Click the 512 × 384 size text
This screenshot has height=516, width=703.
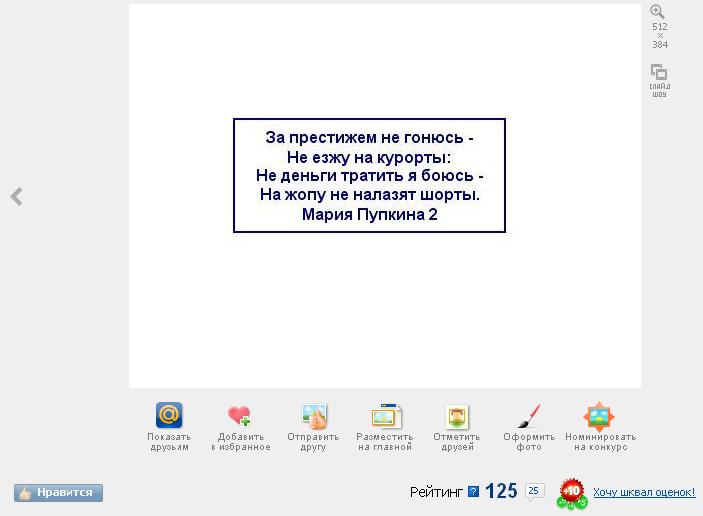tap(660, 35)
